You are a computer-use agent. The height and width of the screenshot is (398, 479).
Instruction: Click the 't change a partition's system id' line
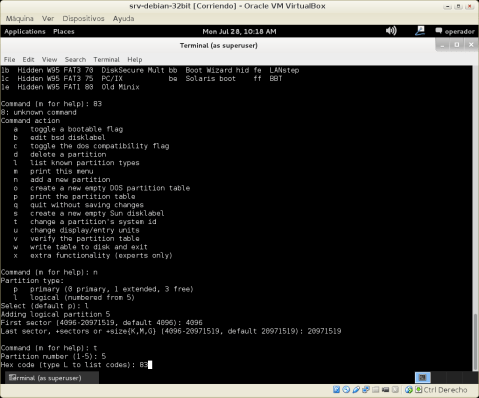(85, 222)
